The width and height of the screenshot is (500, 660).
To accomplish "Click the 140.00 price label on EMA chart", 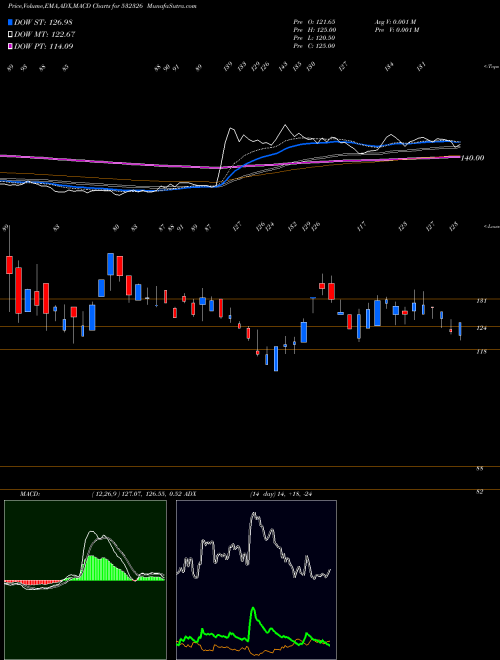I will (472, 158).
